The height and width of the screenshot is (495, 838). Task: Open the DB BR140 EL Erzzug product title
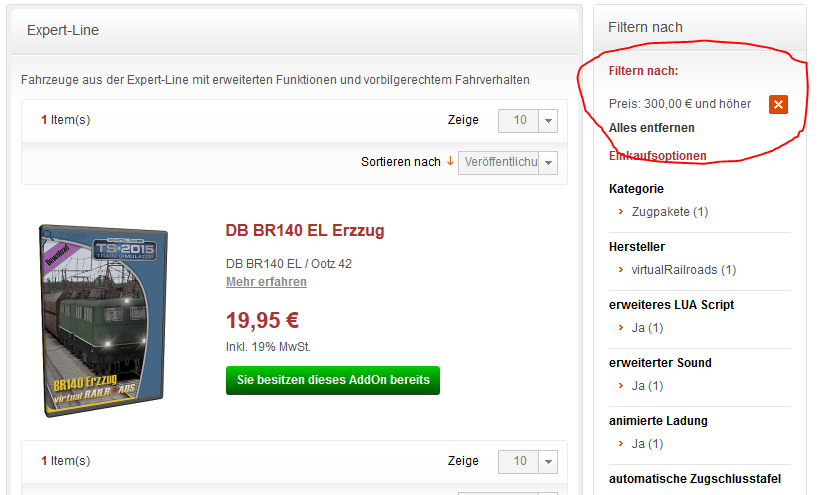[305, 230]
